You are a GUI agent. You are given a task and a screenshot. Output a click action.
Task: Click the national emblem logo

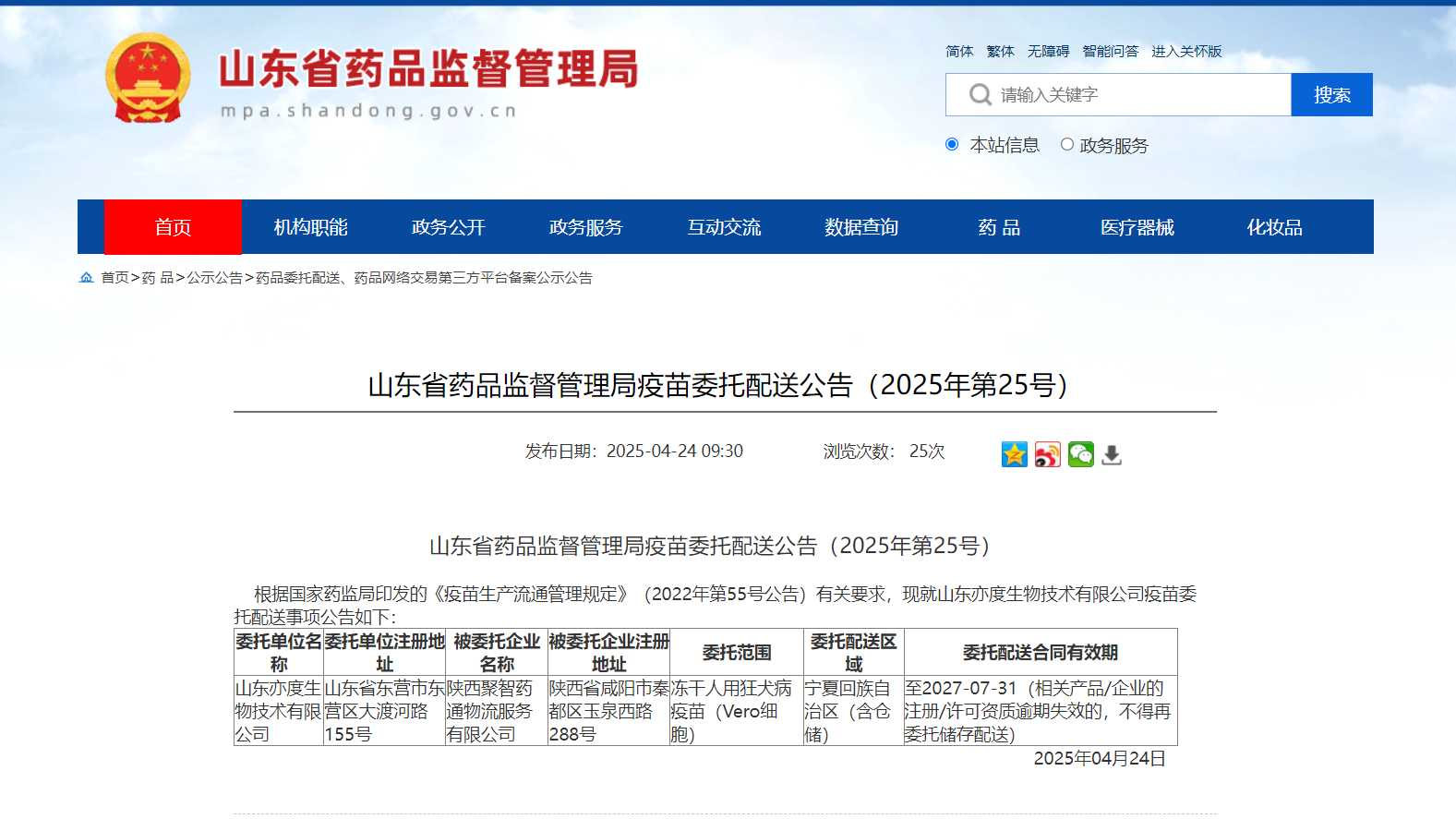(148, 78)
